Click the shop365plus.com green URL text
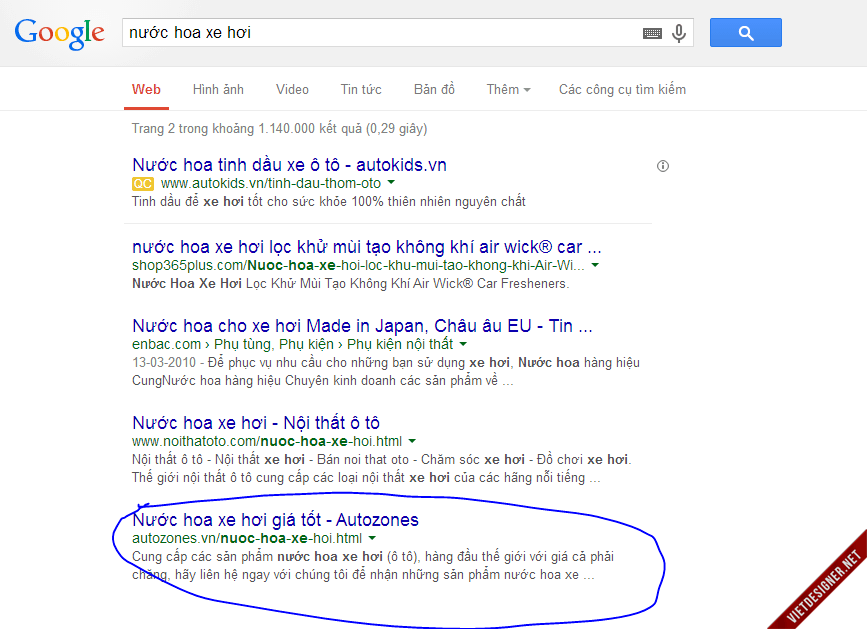 click(358, 265)
